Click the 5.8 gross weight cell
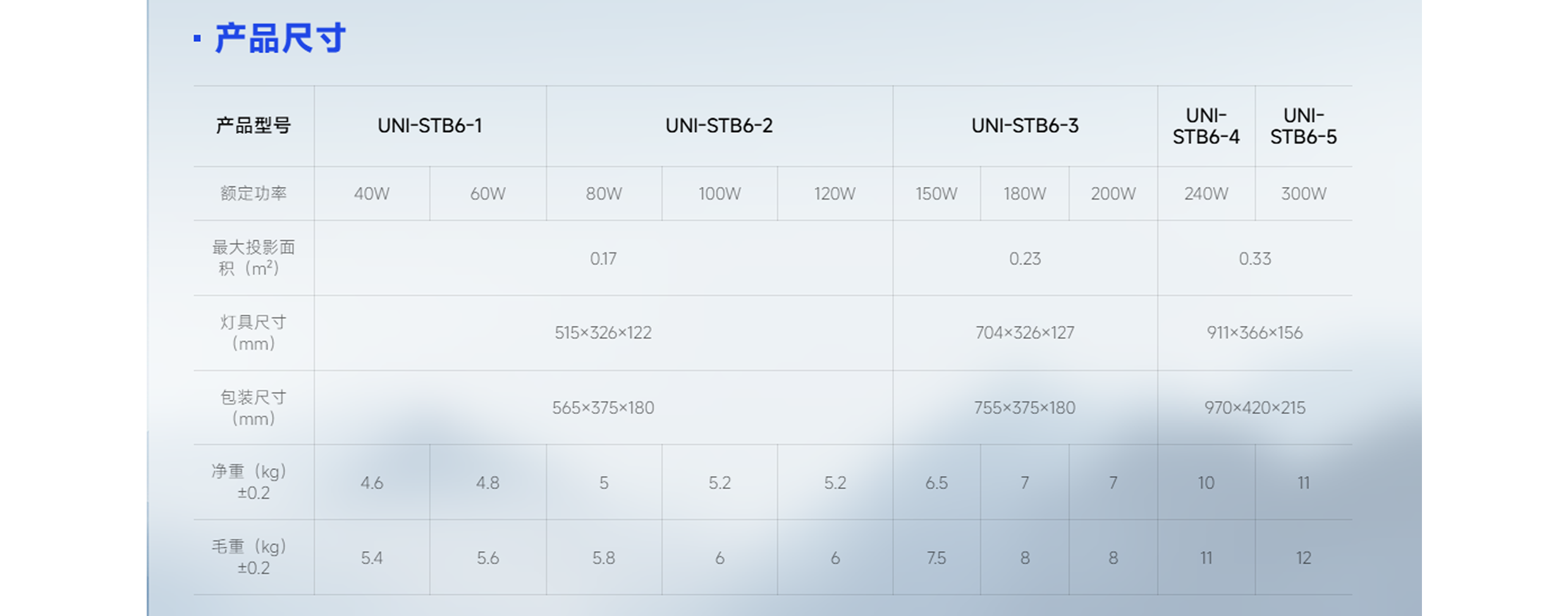Screen dimensions: 1568x616 [x=604, y=558]
